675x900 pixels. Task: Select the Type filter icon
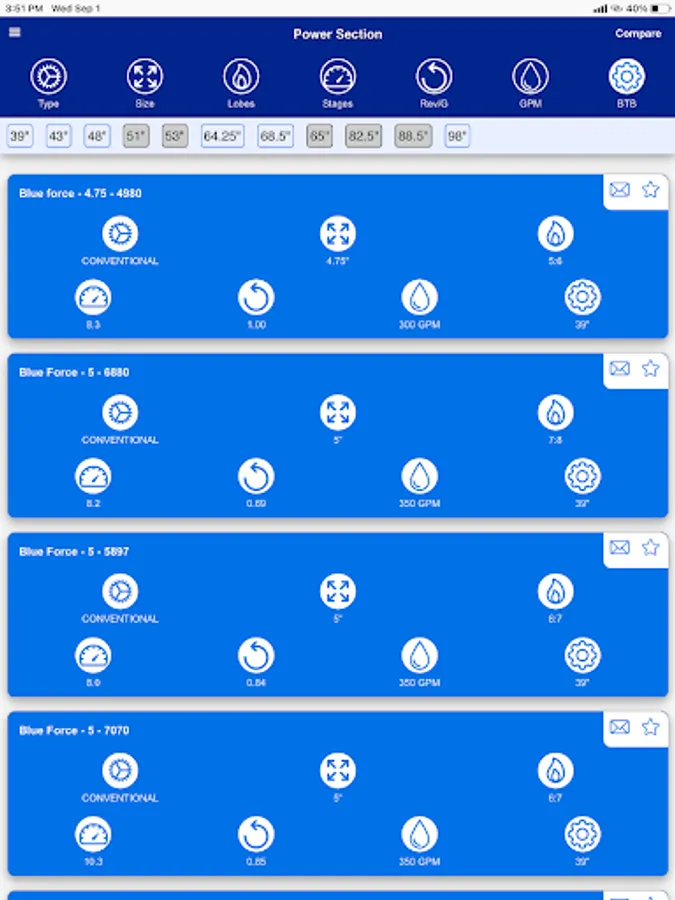click(x=48, y=76)
